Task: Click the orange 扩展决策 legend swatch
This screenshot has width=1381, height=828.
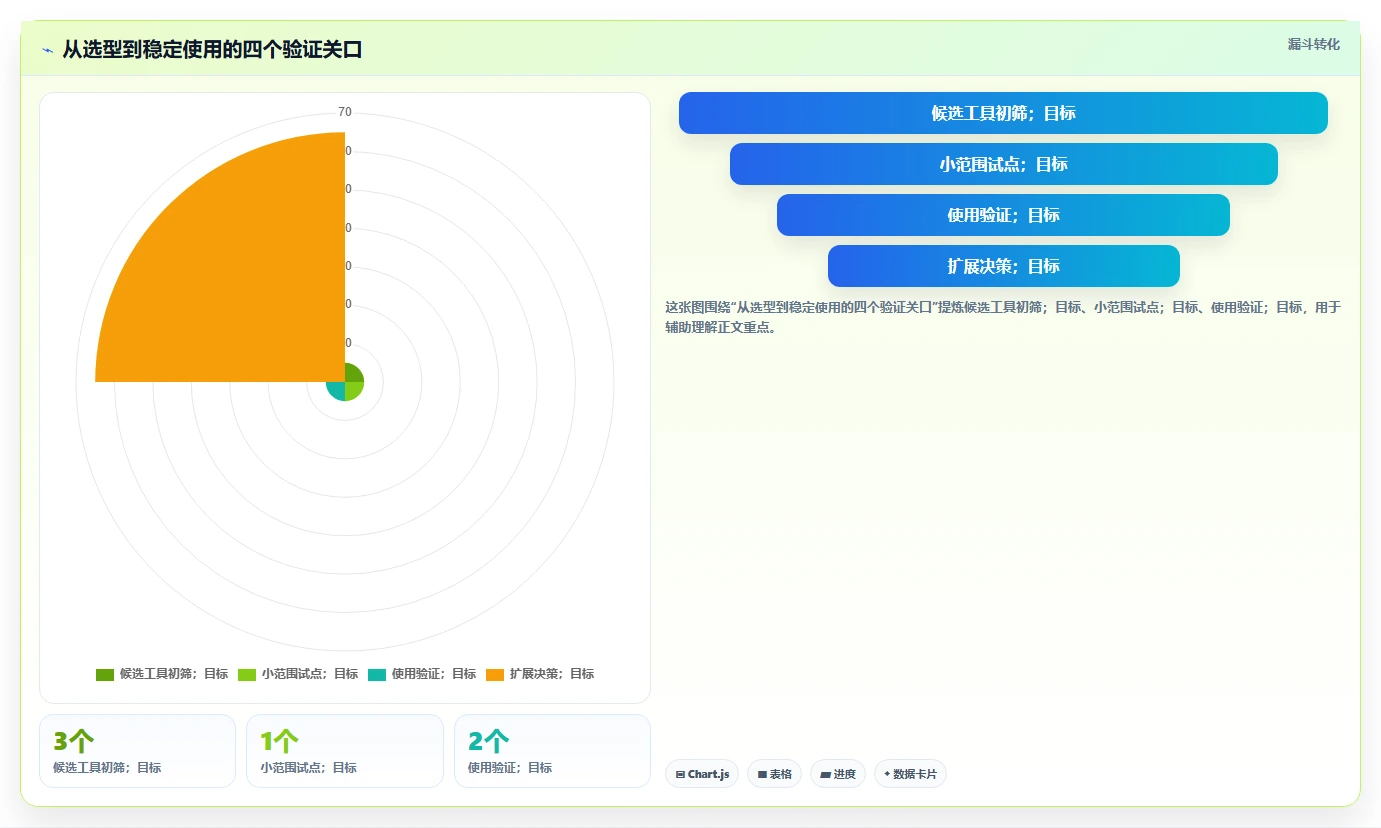Action: [x=495, y=675]
